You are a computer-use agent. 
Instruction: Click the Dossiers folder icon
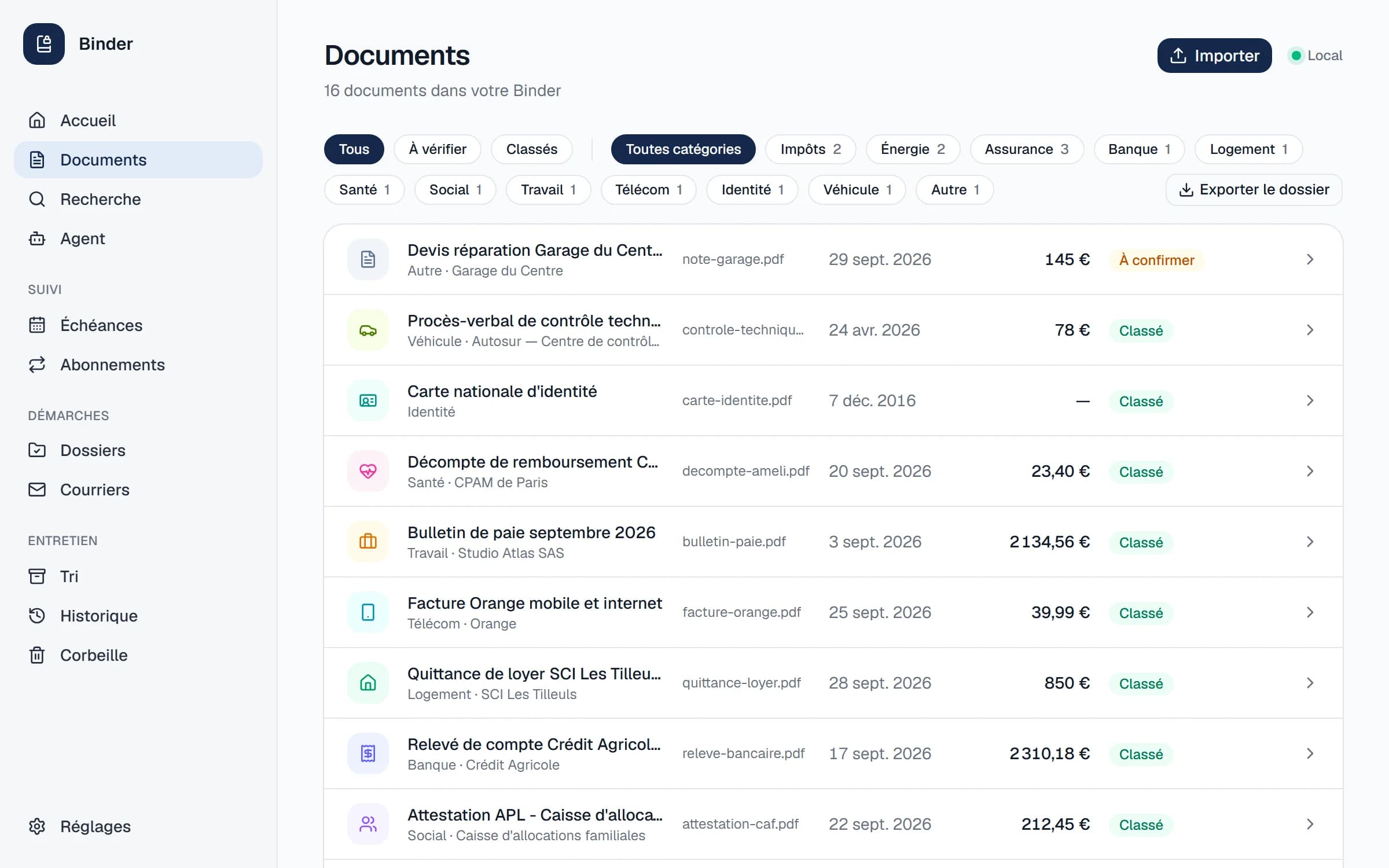37,450
